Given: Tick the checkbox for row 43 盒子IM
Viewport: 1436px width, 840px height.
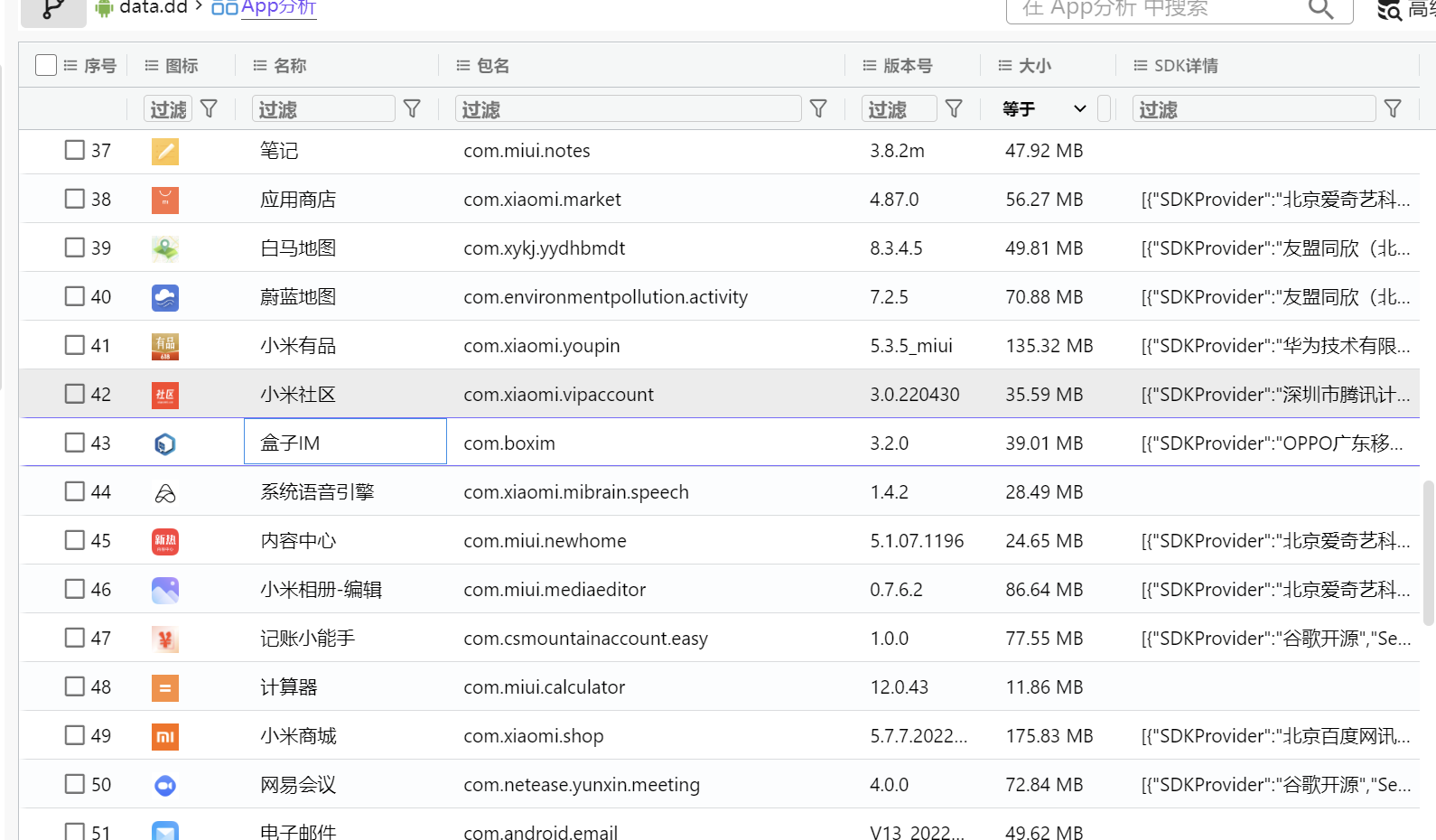Looking at the screenshot, I should (74, 443).
